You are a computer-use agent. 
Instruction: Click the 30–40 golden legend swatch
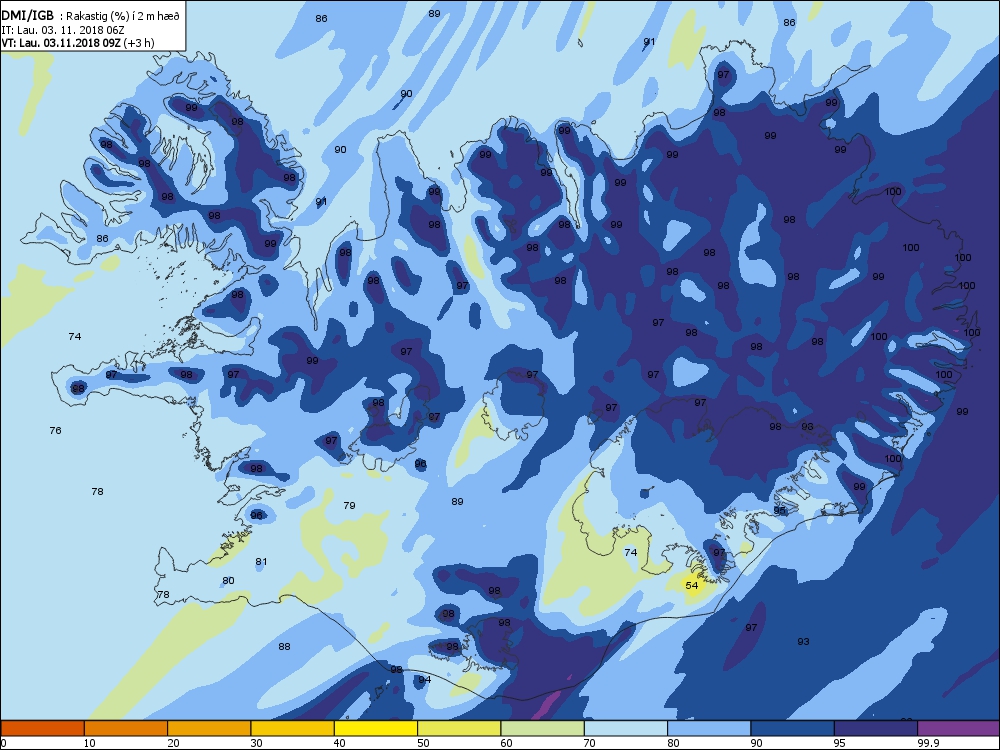pyautogui.click(x=293, y=728)
